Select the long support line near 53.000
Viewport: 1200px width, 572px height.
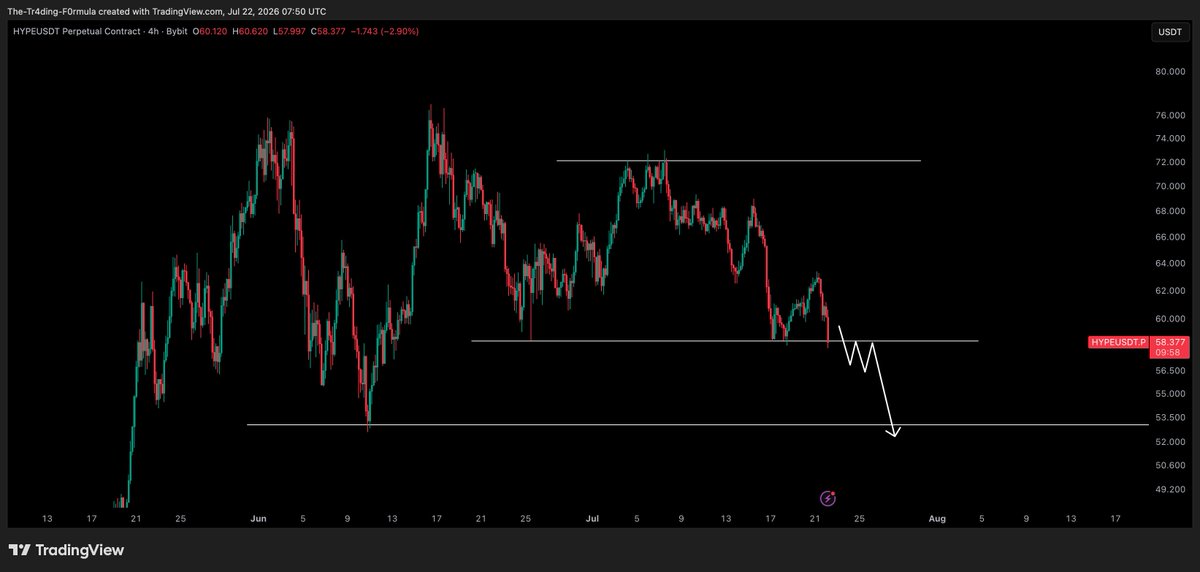[697, 425]
